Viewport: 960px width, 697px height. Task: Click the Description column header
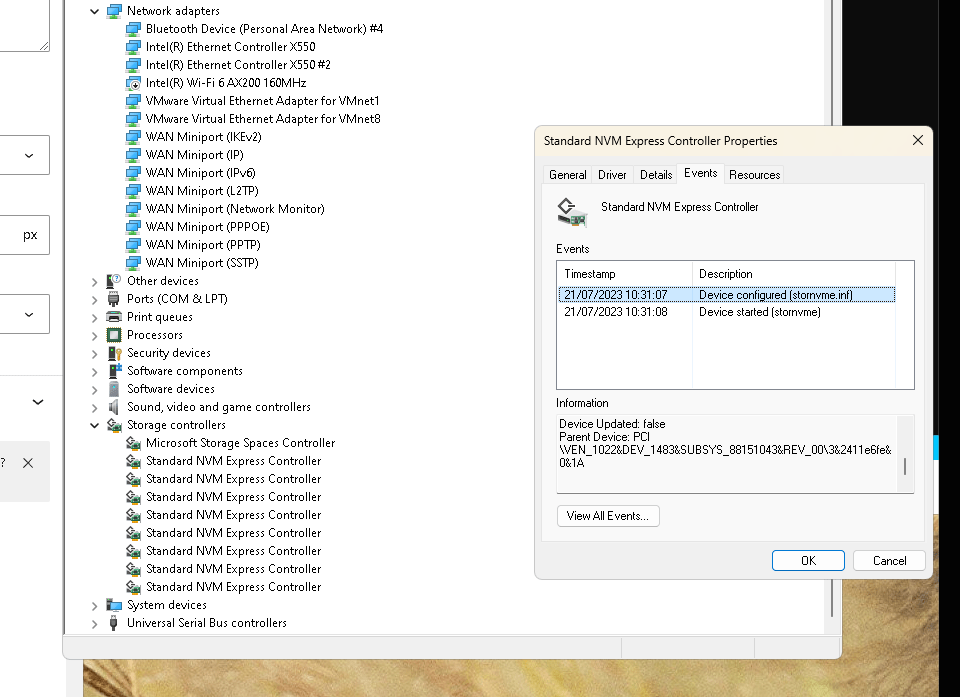click(x=793, y=274)
